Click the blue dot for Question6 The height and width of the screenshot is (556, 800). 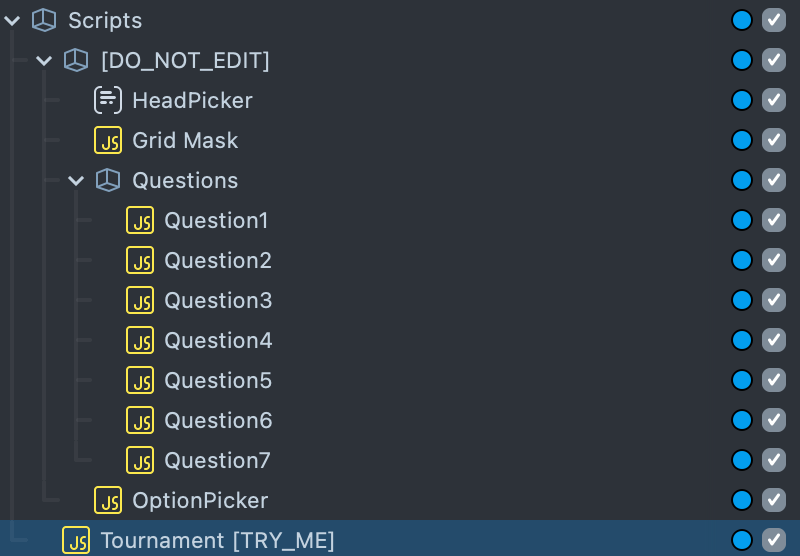pyautogui.click(x=742, y=420)
